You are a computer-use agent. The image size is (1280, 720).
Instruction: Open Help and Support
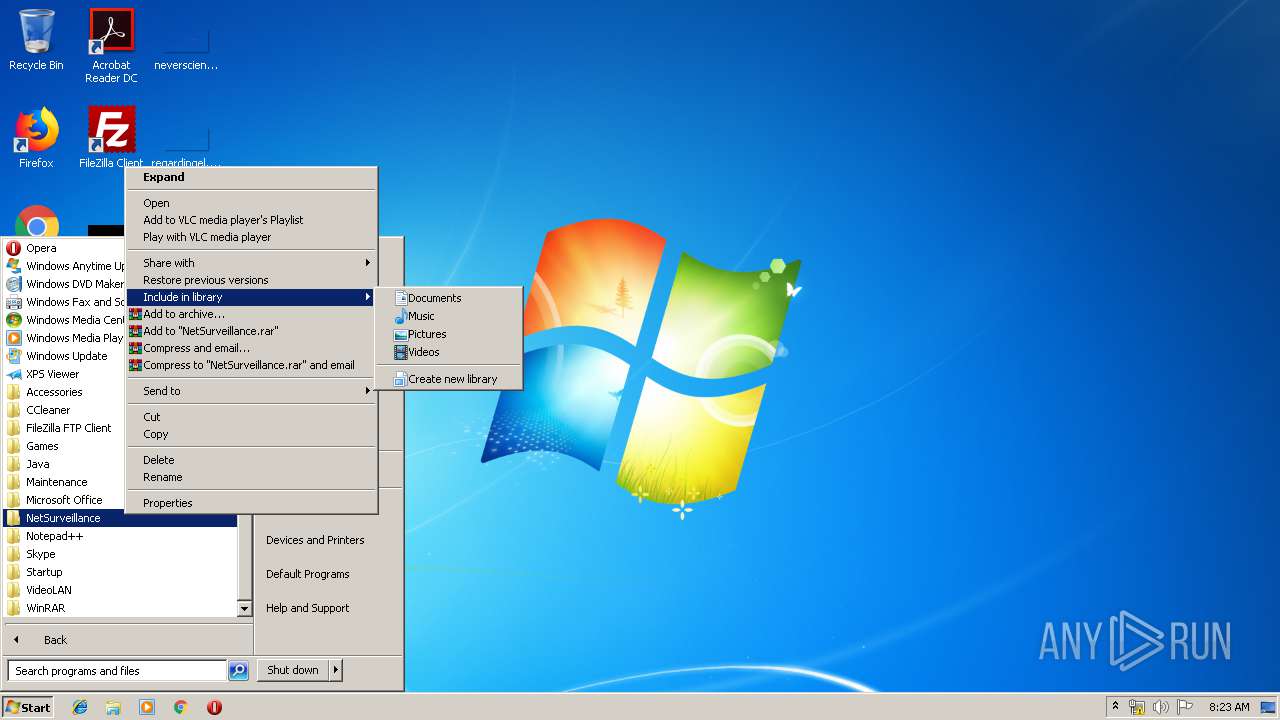[308, 608]
